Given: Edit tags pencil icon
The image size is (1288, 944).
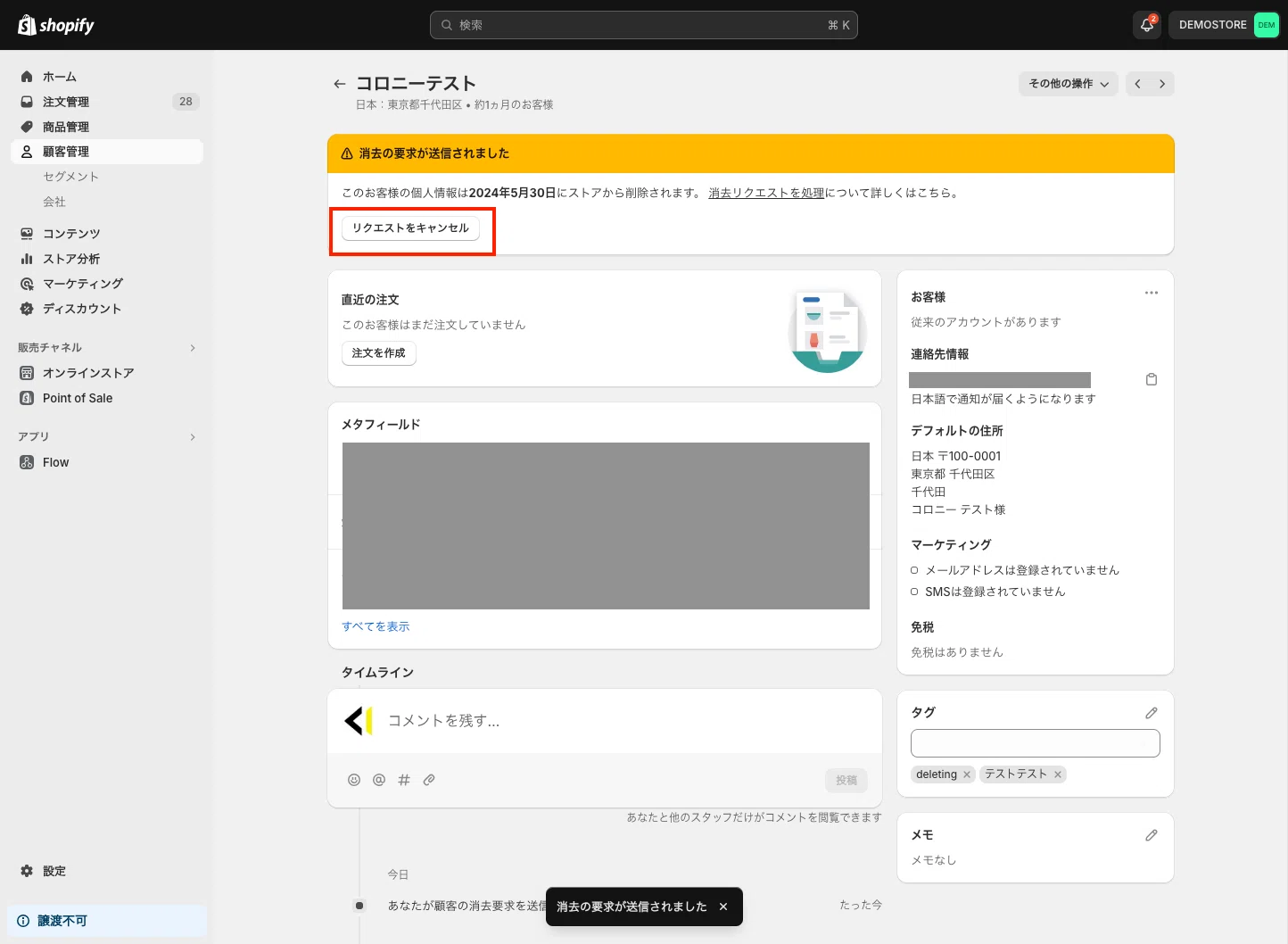Looking at the screenshot, I should click(x=1152, y=713).
